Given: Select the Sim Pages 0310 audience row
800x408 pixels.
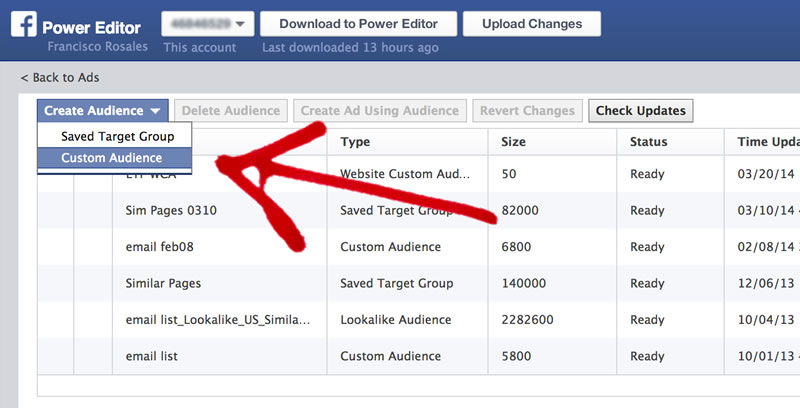Looking at the screenshot, I should click(x=418, y=210).
